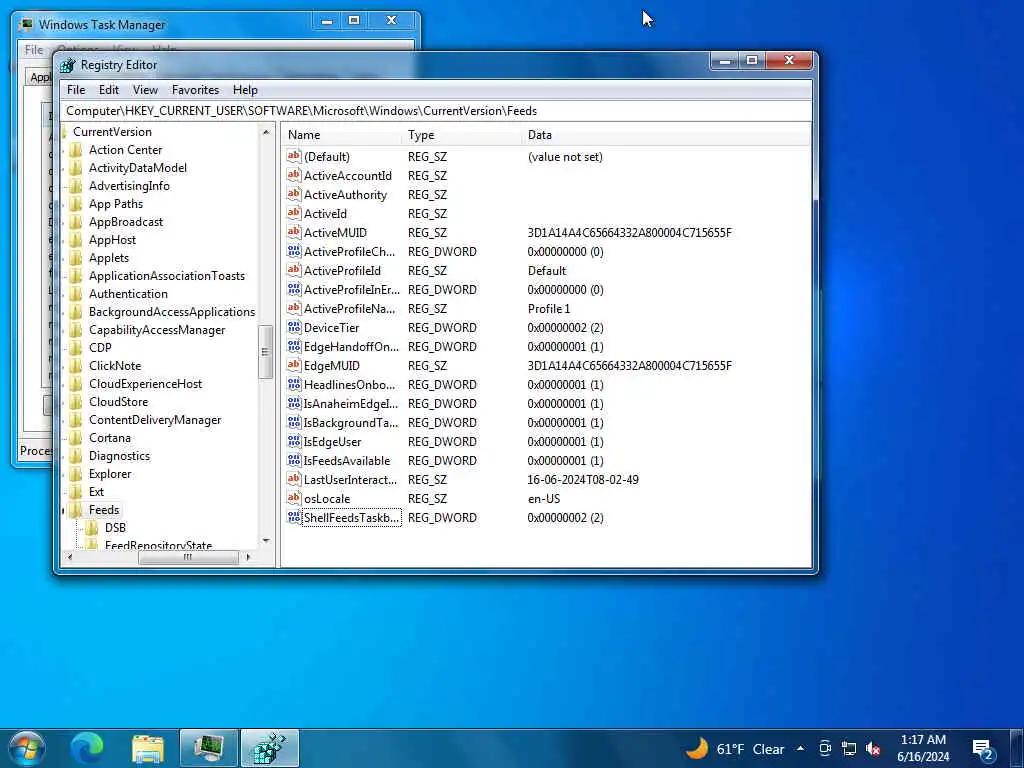Viewport: 1024px width, 768px height.
Task: Collapse the Feeds tree node arrow
Action: 64,510
